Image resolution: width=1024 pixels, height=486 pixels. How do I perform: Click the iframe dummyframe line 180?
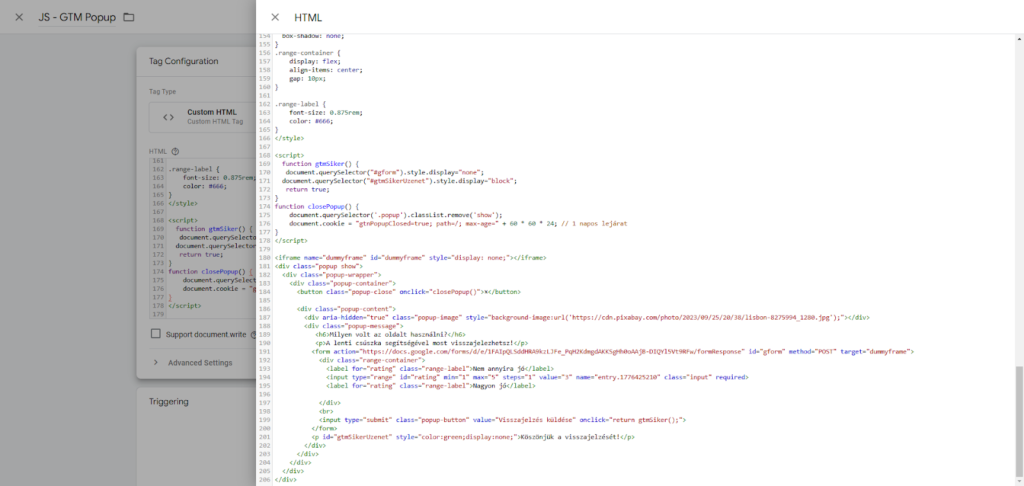411,258
